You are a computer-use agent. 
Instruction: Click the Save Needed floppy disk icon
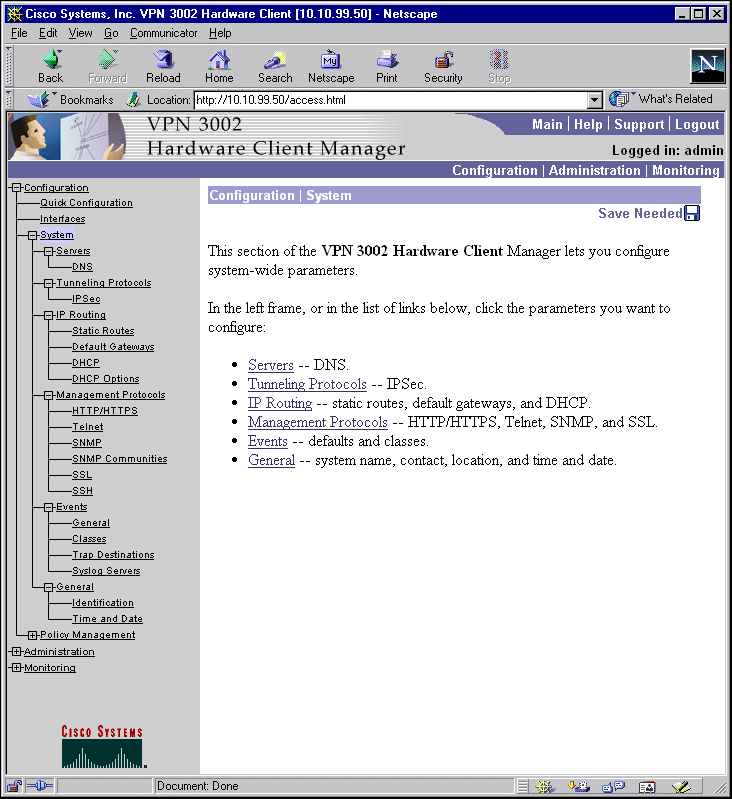click(x=692, y=213)
